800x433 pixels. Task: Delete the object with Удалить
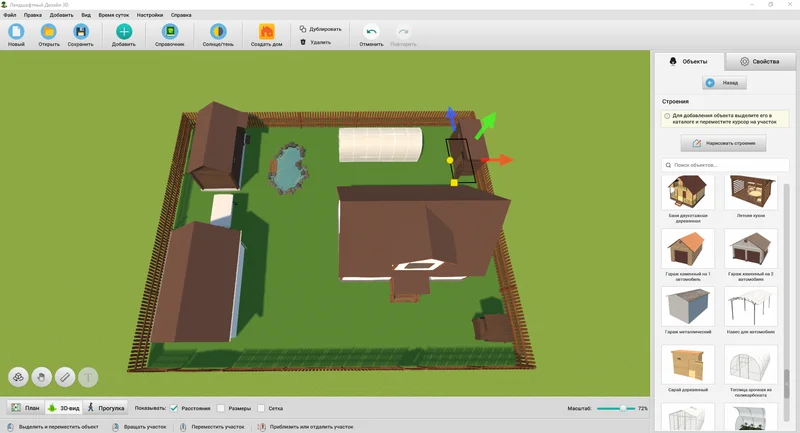point(315,42)
